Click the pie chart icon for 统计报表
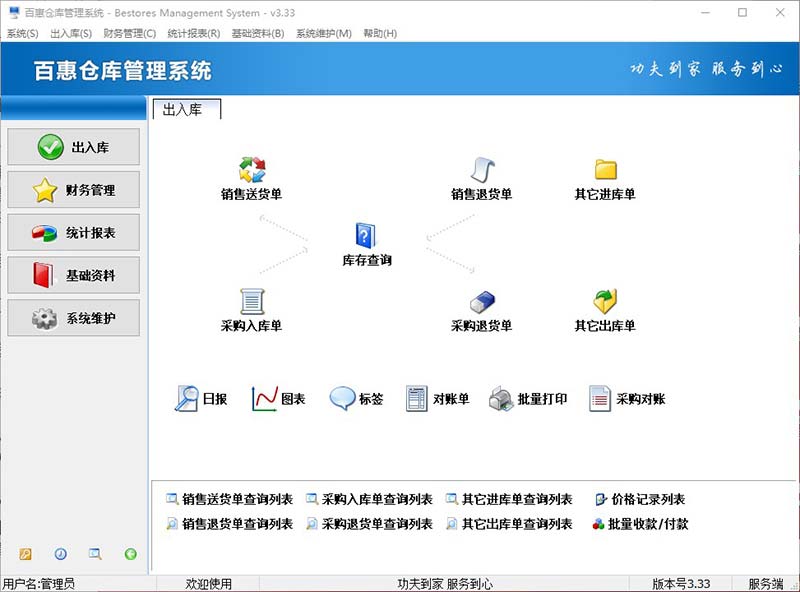 [44, 233]
